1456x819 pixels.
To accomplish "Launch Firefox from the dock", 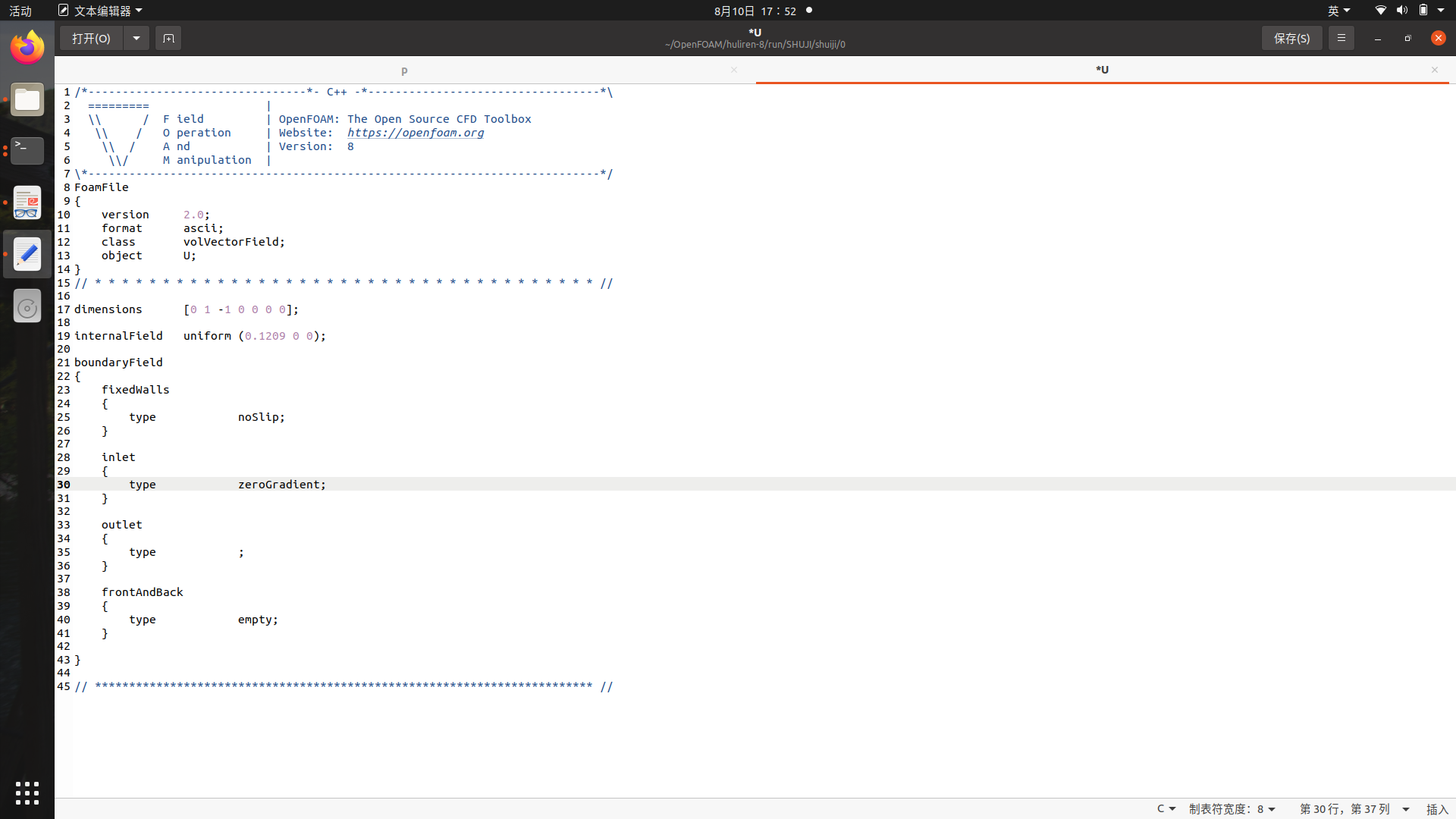I will pos(27,48).
